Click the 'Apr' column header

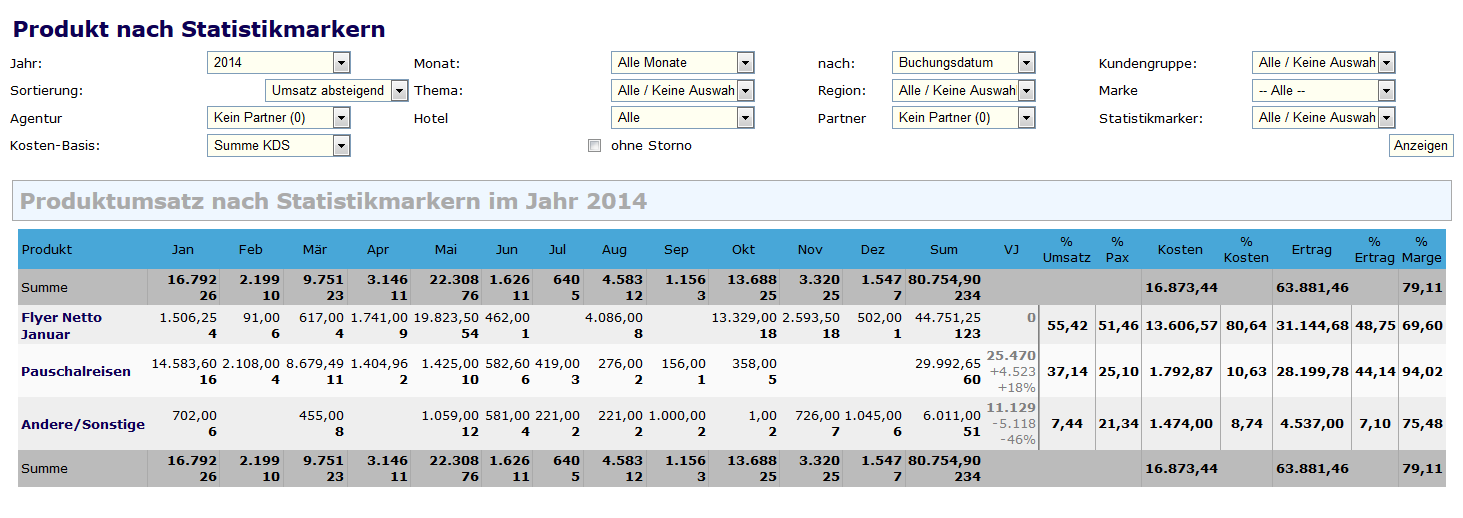[x=378, y=249]
